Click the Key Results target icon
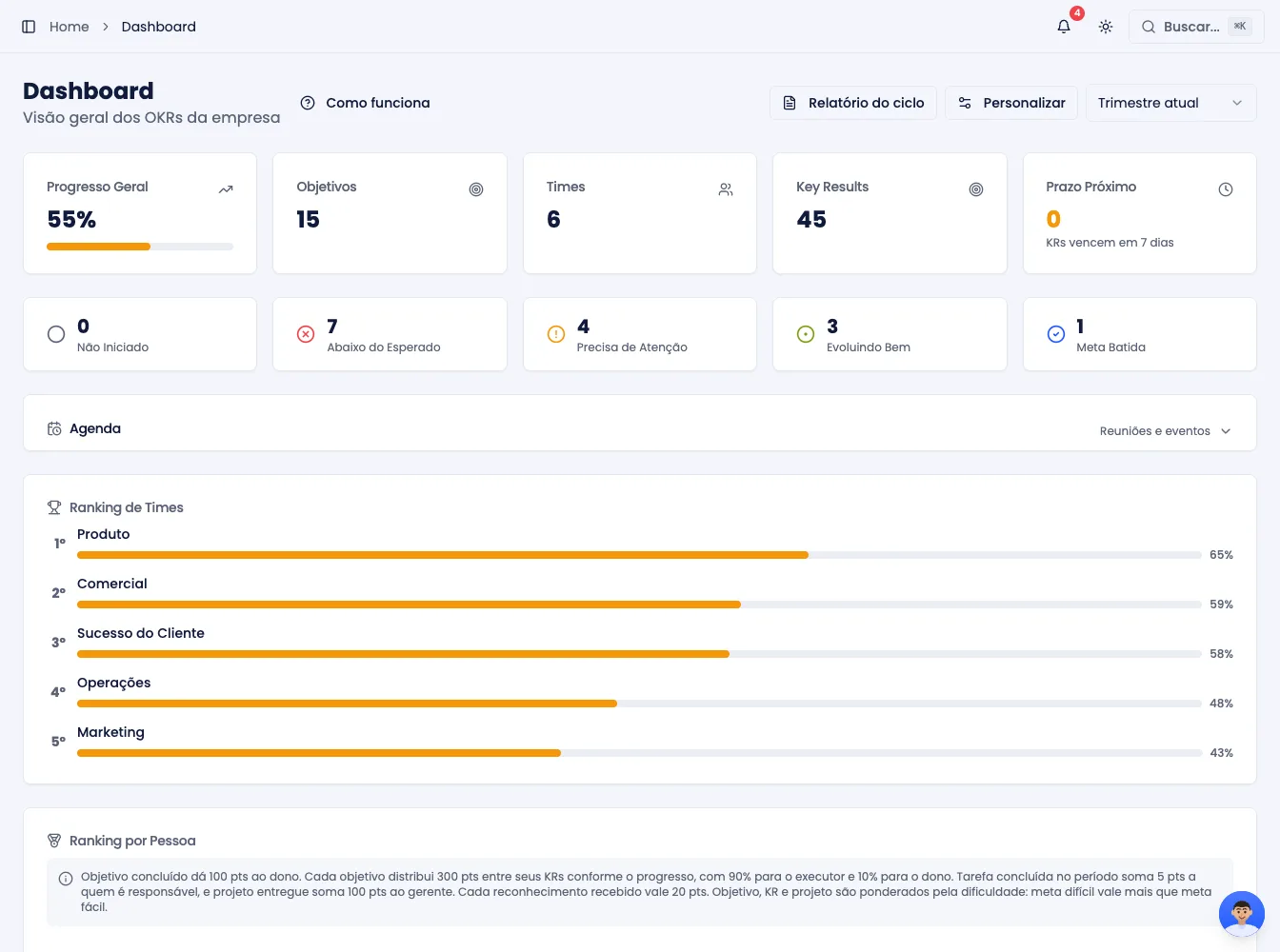 click(x=976, y=189)
